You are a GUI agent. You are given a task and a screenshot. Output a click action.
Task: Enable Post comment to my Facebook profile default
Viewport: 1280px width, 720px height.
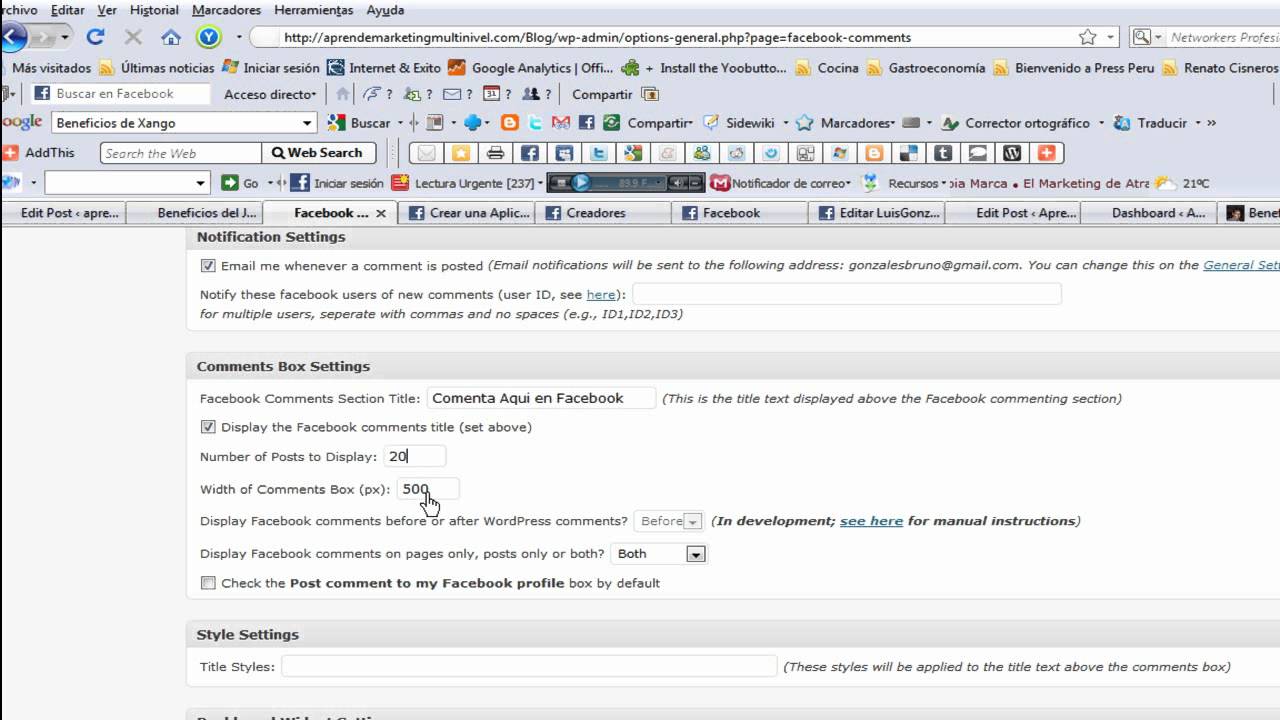point(208,583)
